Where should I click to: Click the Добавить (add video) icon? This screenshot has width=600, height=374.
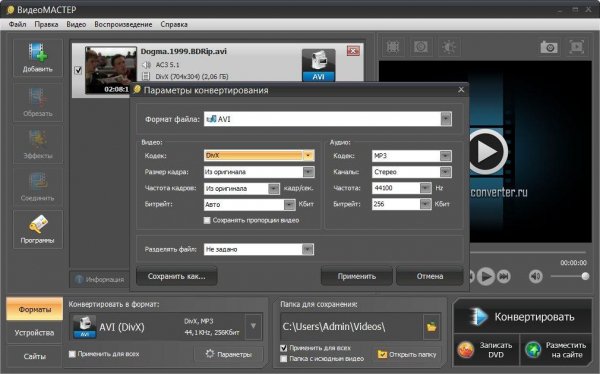pos(38,58)
